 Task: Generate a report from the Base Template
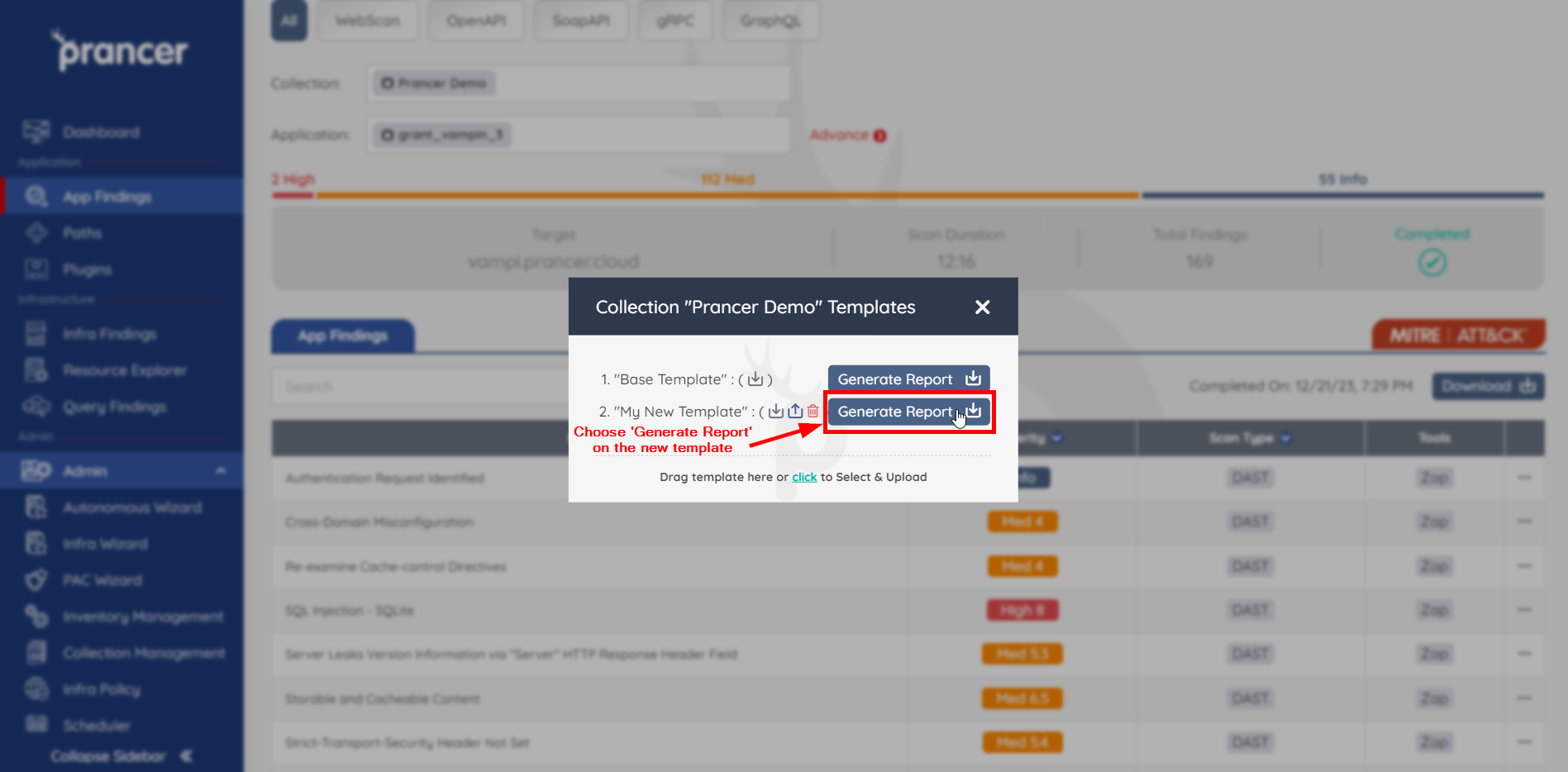(x=908, y=379)
